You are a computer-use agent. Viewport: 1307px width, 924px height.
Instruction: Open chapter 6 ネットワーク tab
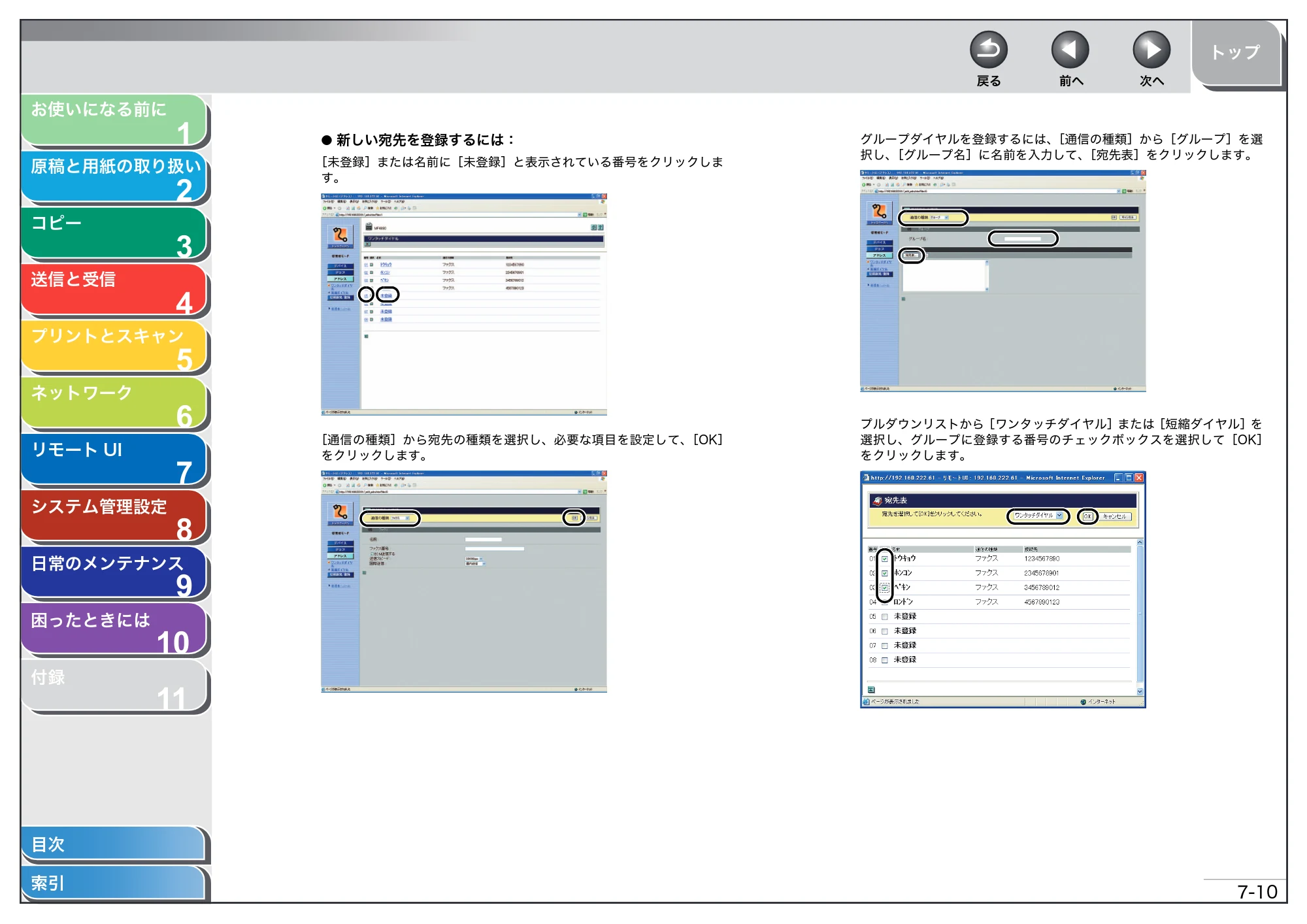pyautogui.click(x=114, y=404)
